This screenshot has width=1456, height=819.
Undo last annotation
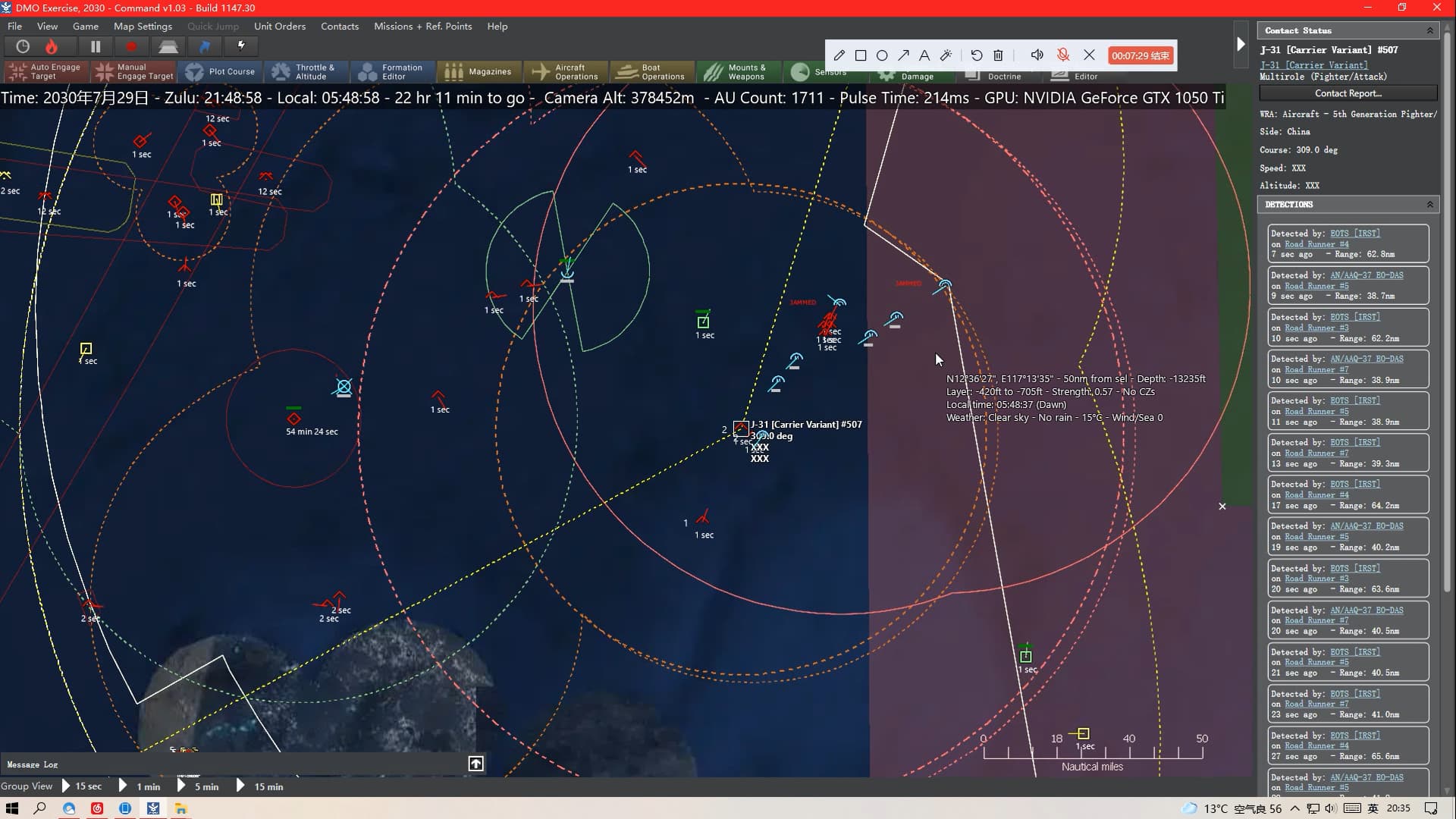tap(977, 55)
